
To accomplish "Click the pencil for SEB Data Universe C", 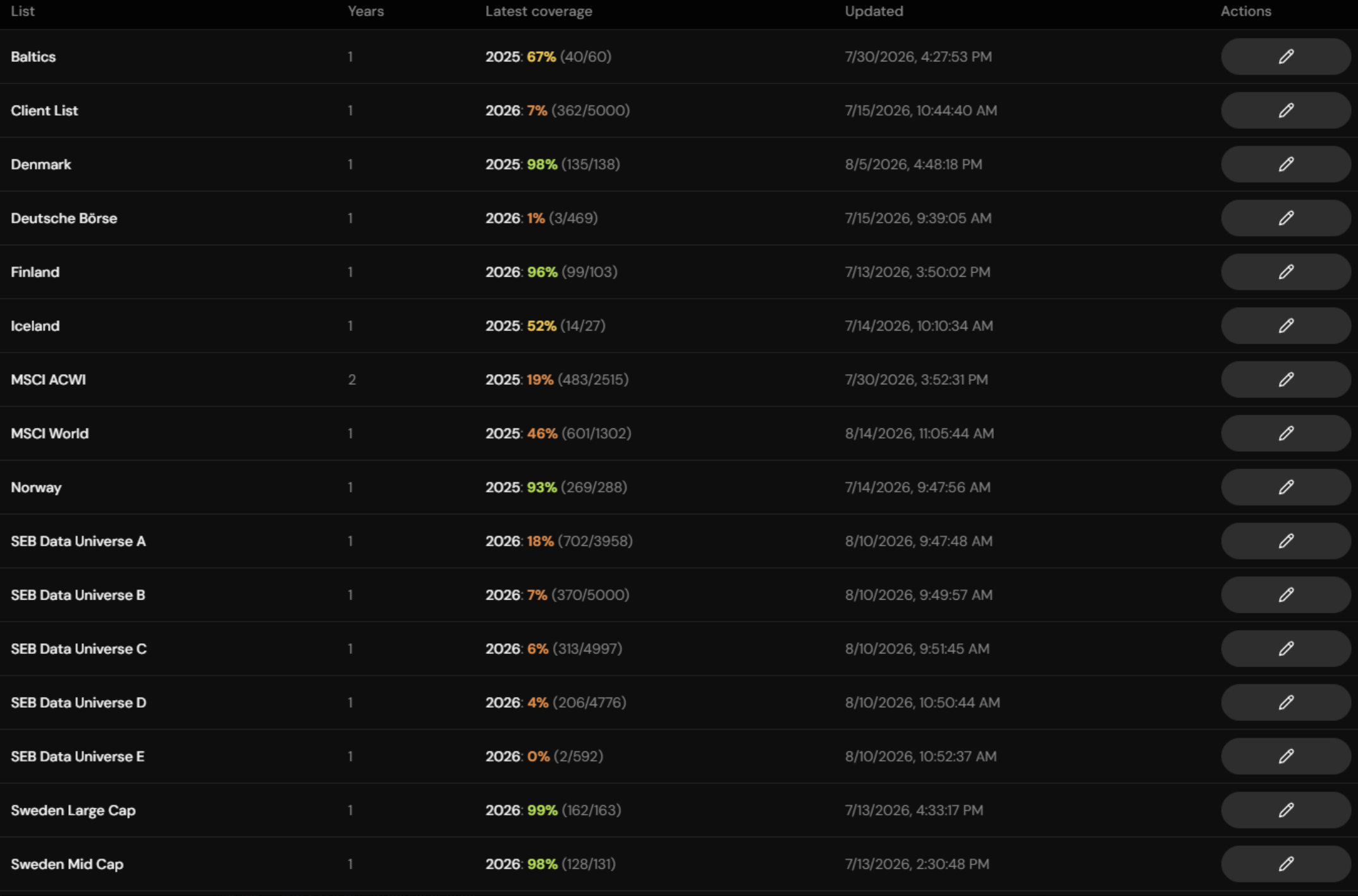I will click(1286, 649).
